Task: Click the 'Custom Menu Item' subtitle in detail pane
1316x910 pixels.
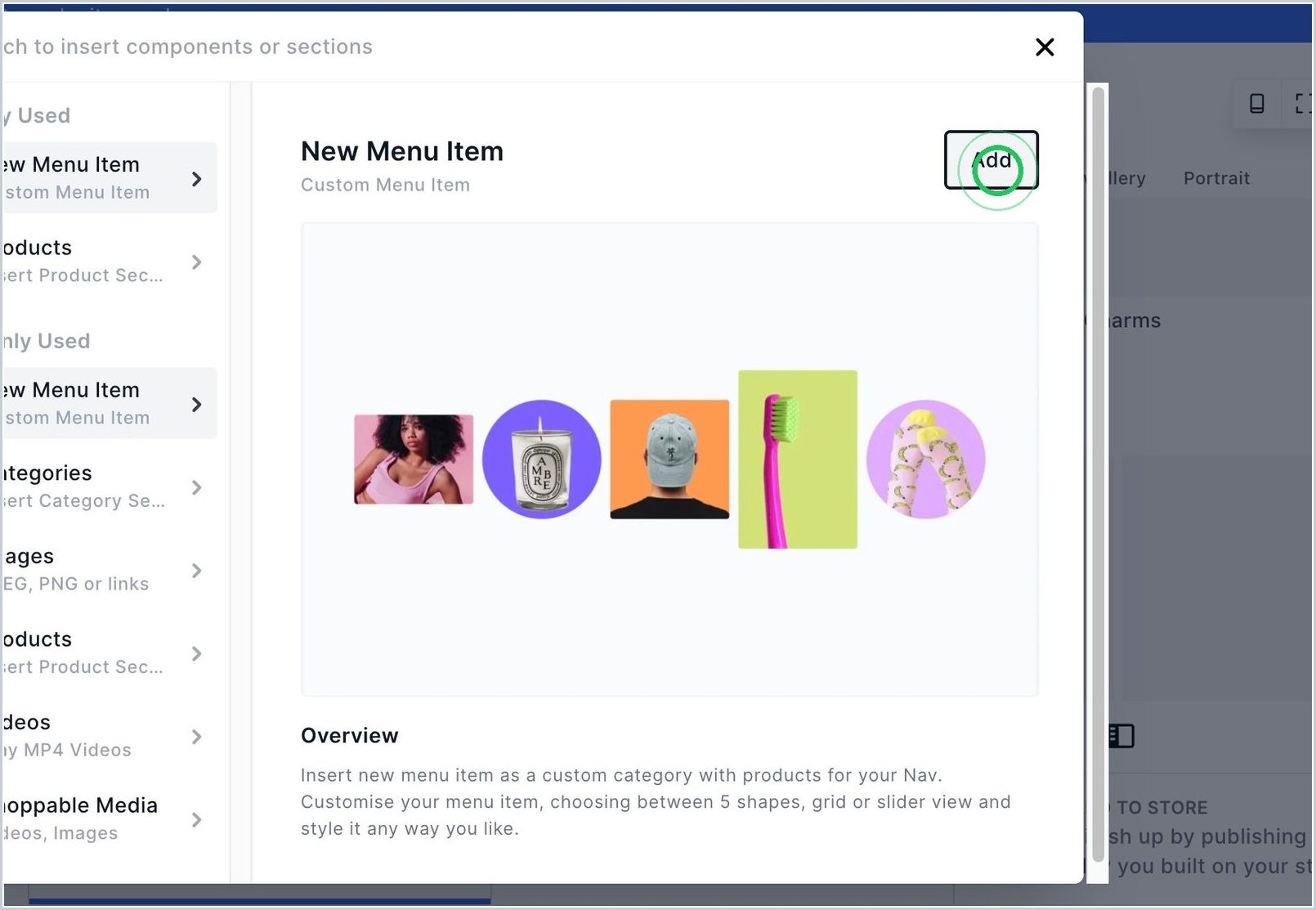Action: tap(385, 185)
